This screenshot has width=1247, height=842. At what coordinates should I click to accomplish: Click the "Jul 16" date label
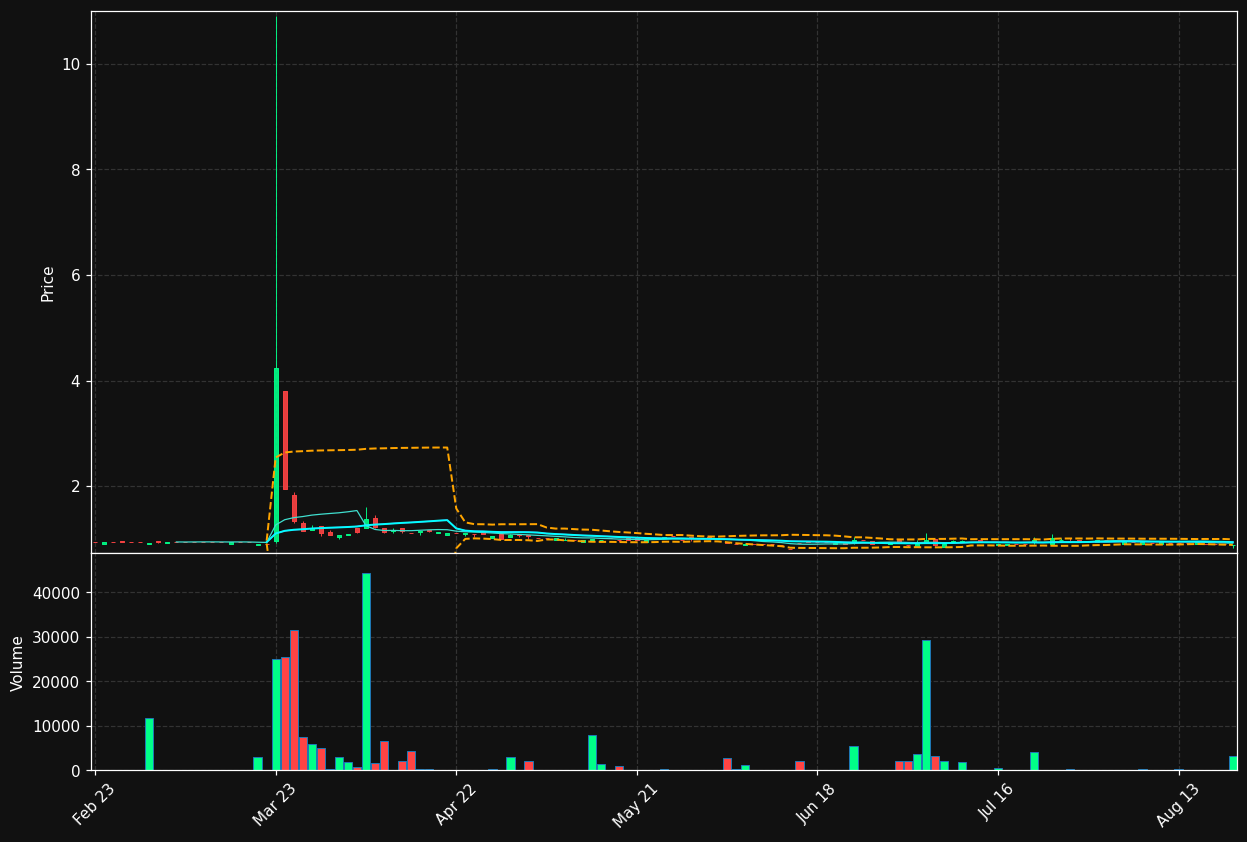pos(996,804)
